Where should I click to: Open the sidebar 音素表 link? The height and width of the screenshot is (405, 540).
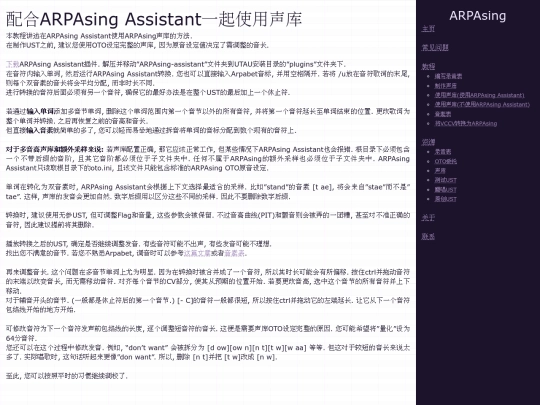443,114
